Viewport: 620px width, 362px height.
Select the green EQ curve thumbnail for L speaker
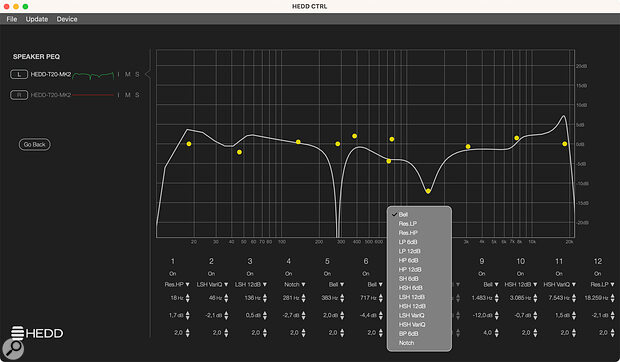93,75
